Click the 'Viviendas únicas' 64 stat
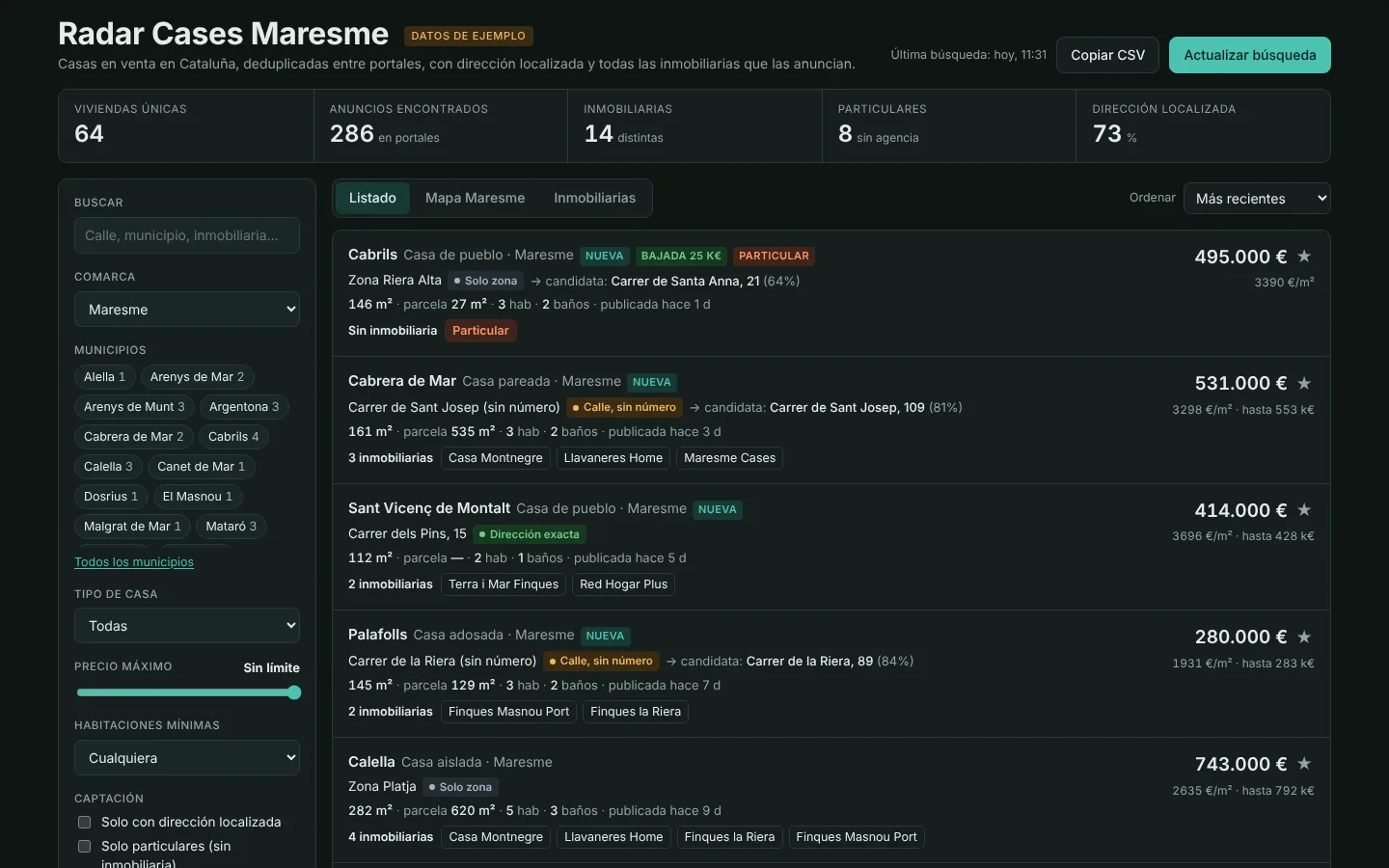The height and width of the screenshot is (868, 1389). coord(186,125)
